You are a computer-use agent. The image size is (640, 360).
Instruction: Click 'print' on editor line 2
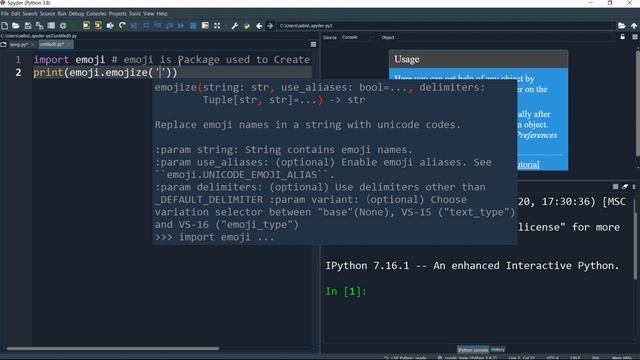pyautogui.click(x=48, y=73)
